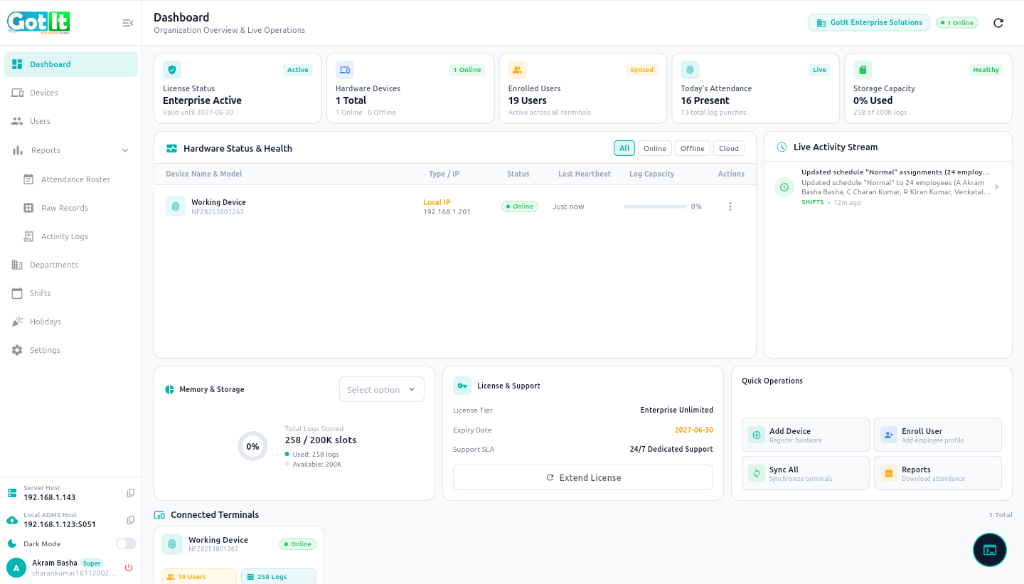Click the Online status badge in device row
This screenshot has height=584, width=1024.
520,206
